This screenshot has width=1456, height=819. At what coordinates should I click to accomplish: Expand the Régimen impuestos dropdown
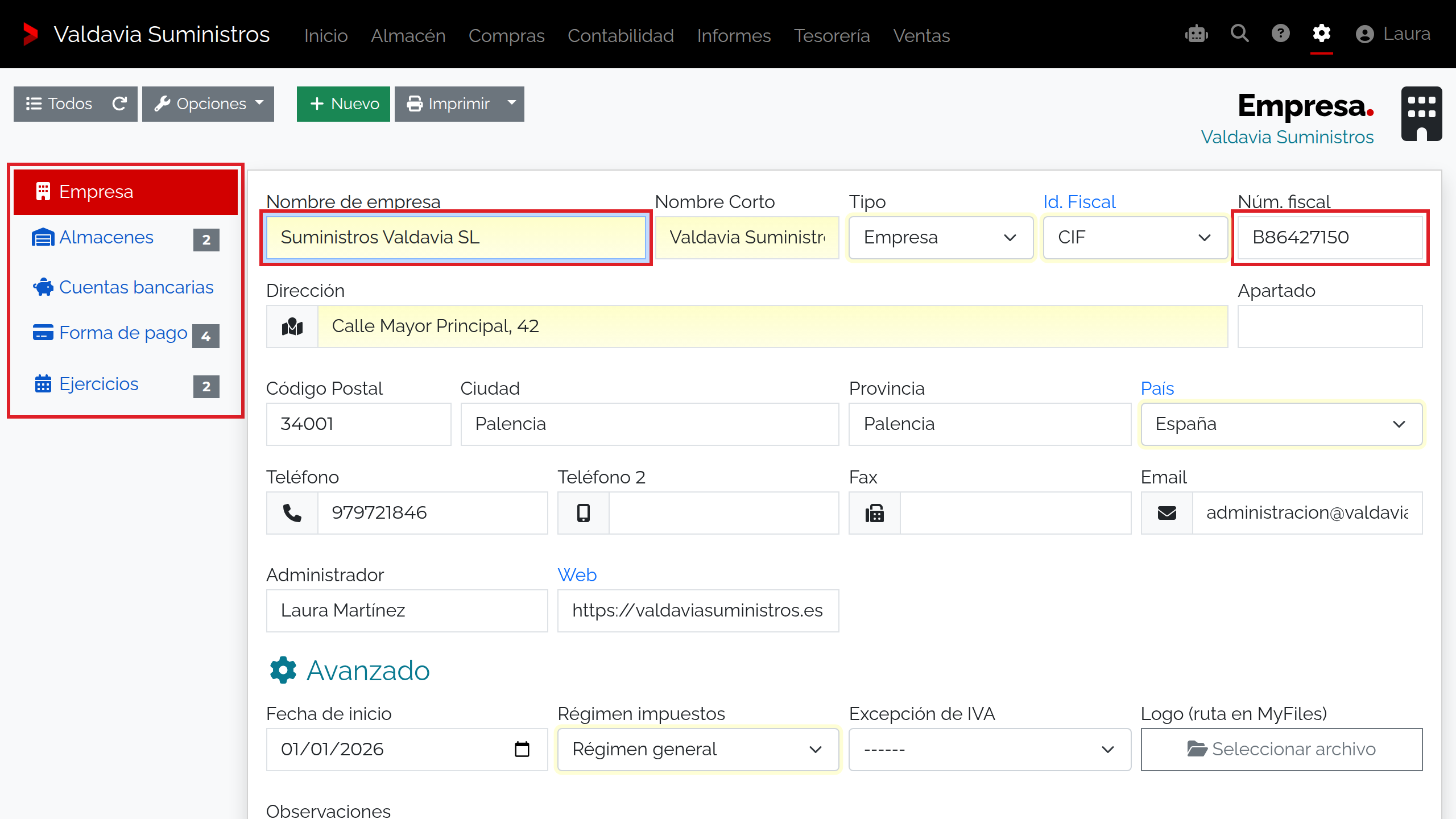698,750
